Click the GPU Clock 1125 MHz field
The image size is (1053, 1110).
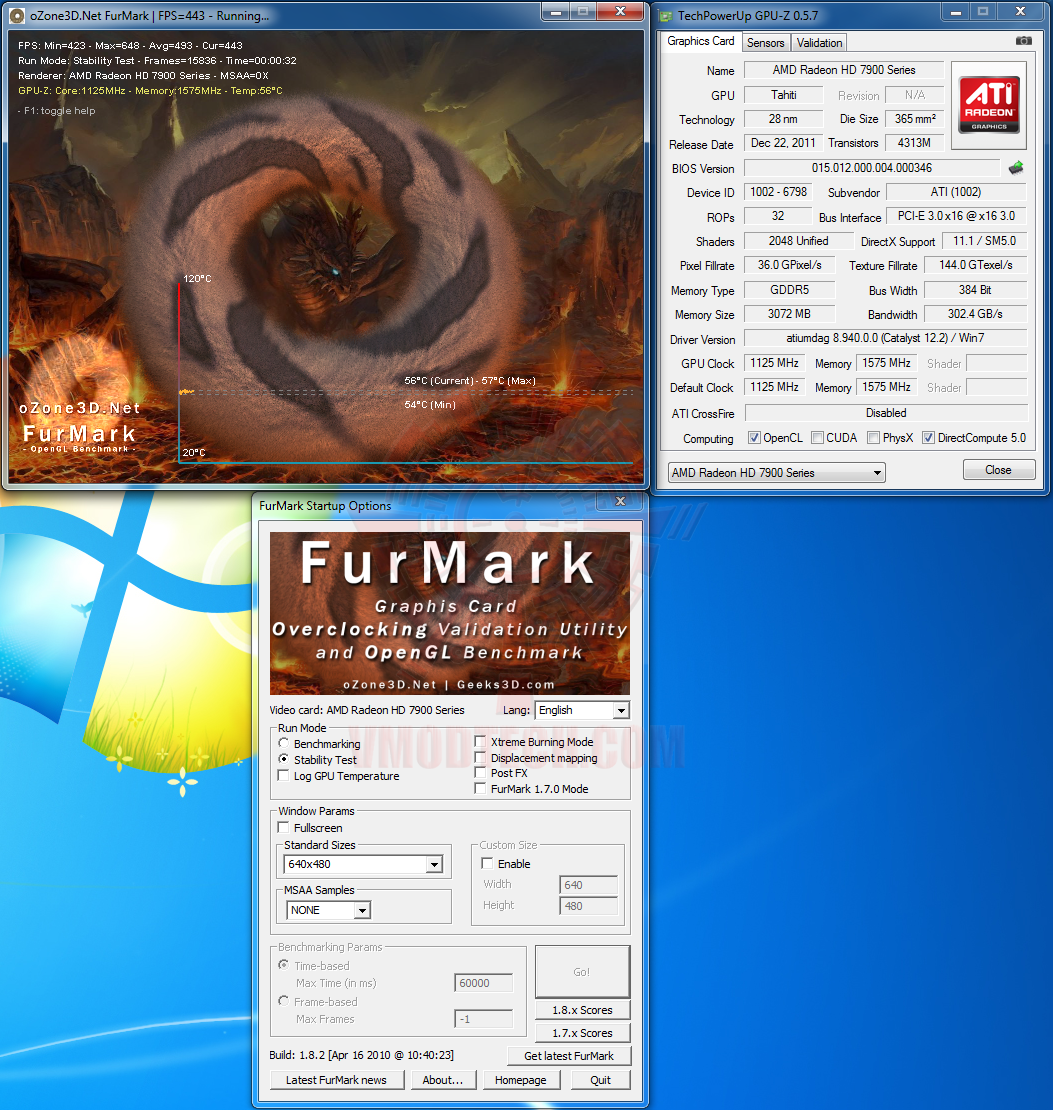[774, 363]
